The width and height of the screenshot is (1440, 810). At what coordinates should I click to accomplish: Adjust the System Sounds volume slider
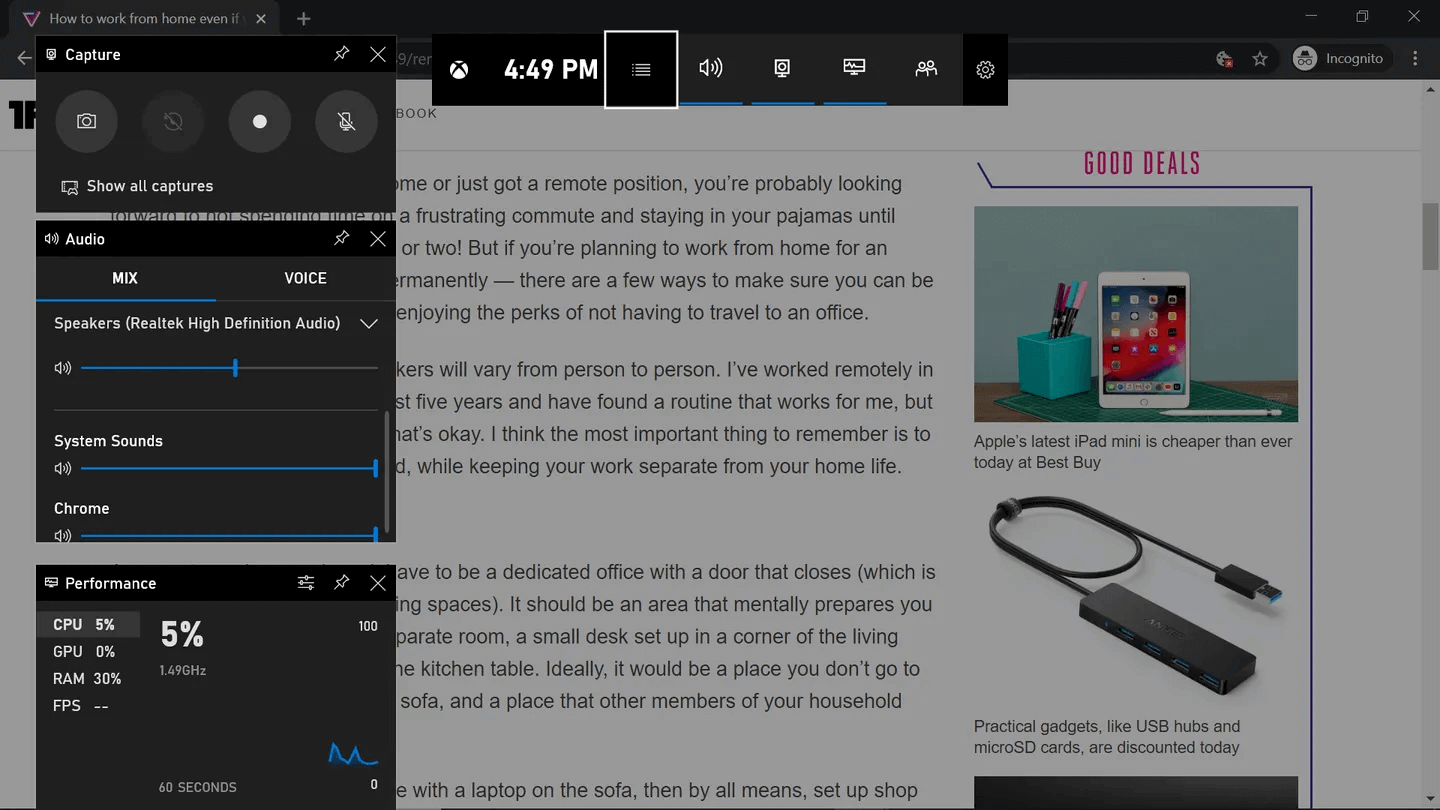coord(229,468)
